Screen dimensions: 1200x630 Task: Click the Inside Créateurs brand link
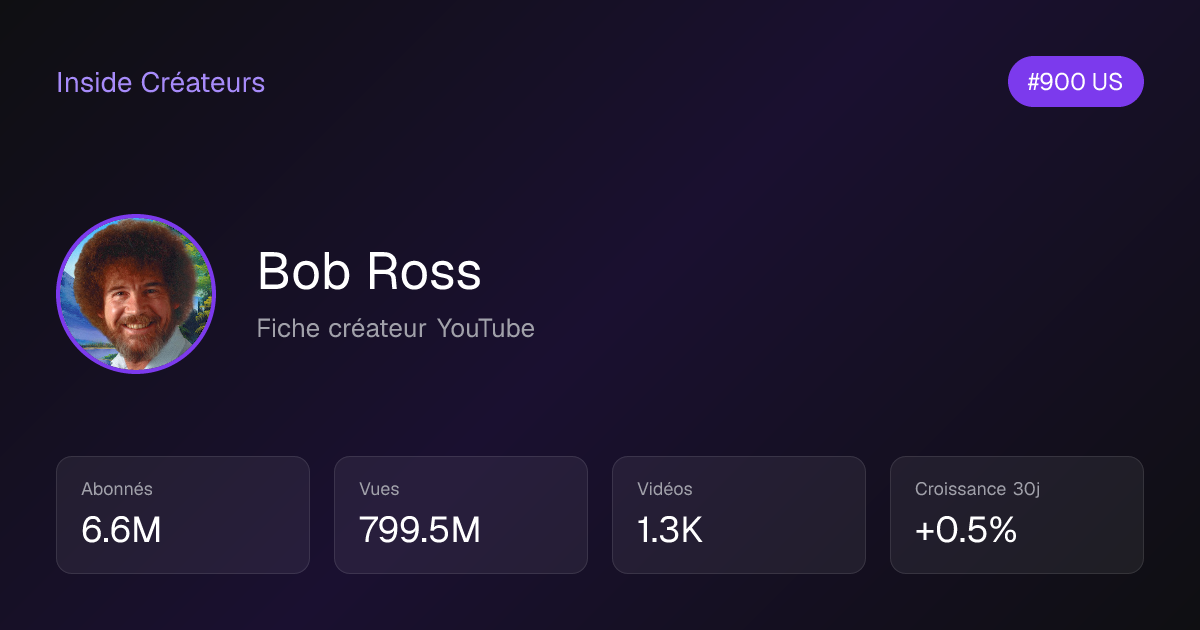(x=160, y=82)
